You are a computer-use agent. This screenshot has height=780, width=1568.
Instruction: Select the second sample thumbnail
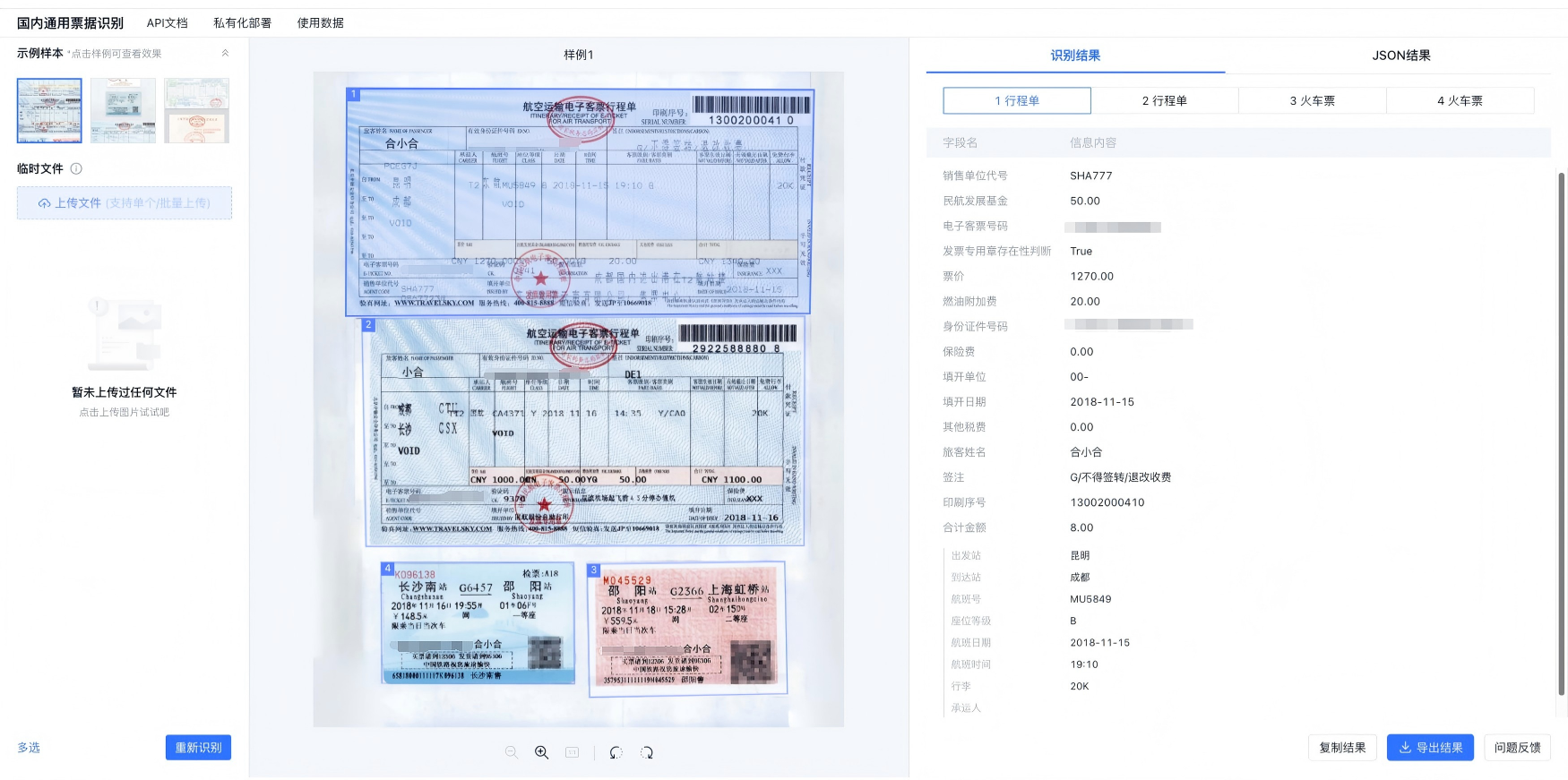point(123,110)
